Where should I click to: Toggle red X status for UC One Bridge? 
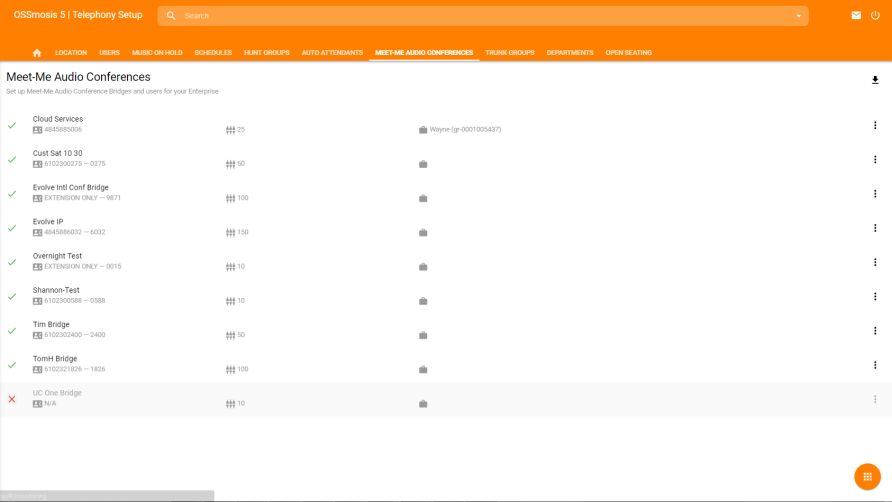(x=12, y=399)
